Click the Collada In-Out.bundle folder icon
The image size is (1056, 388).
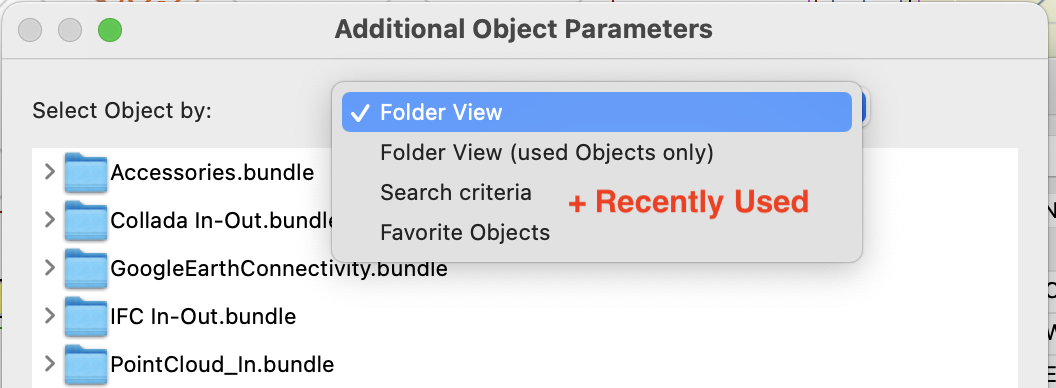[x=86, y=220]
